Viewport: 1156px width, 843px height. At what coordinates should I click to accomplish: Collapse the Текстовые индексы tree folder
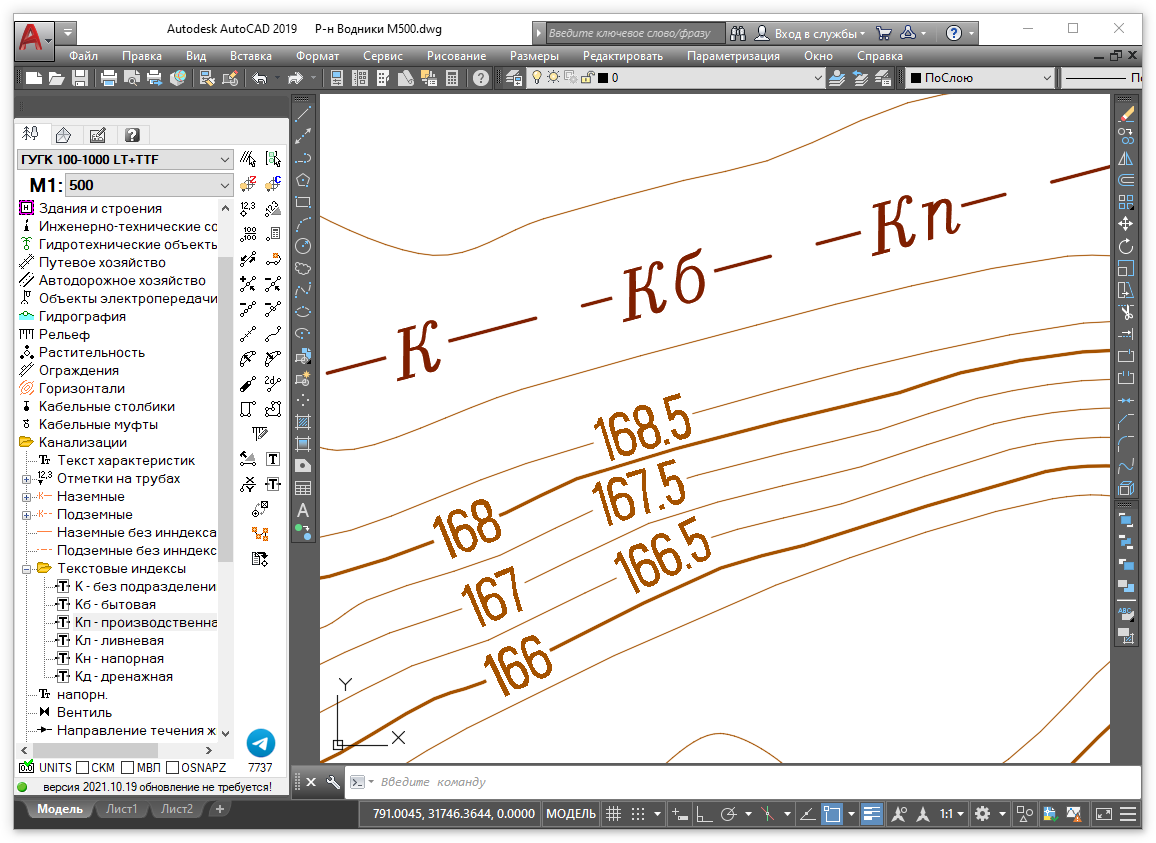pyautogui.click(x=27, y=569)
